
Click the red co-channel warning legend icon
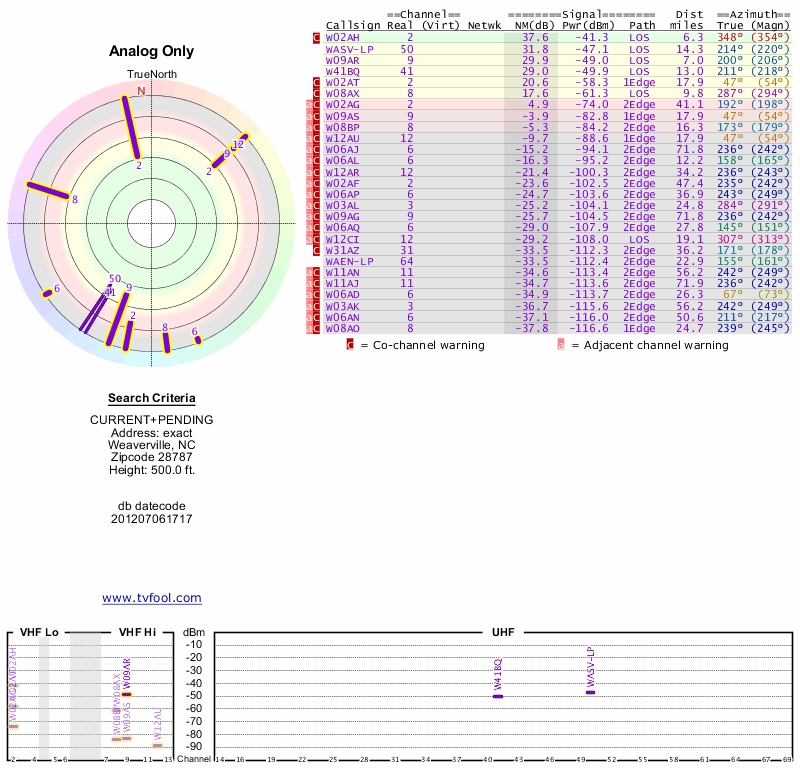[350, 345]
